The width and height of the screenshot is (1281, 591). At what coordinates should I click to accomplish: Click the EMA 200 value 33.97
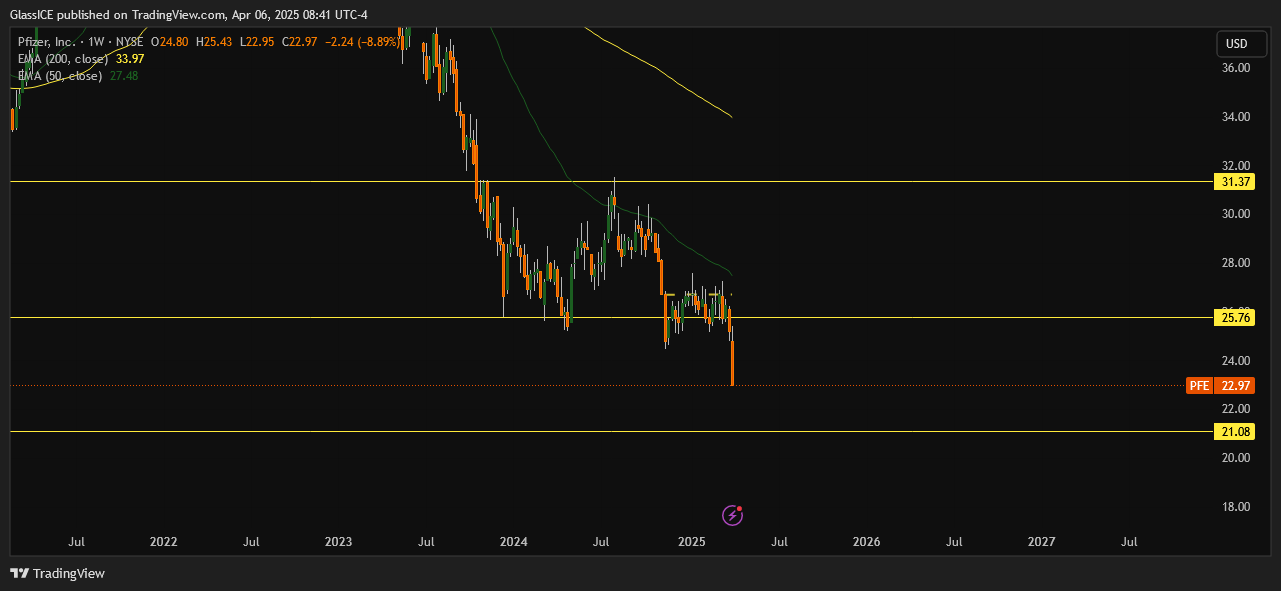pyautogui.click(x=130, y=59)
